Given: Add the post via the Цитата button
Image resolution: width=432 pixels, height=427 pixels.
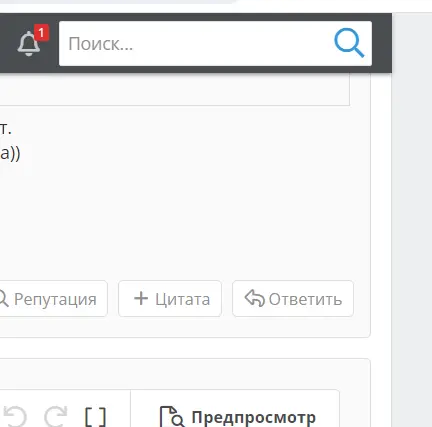Looking at the screenshot, I should pyautogui.click(x=170, y=299).
